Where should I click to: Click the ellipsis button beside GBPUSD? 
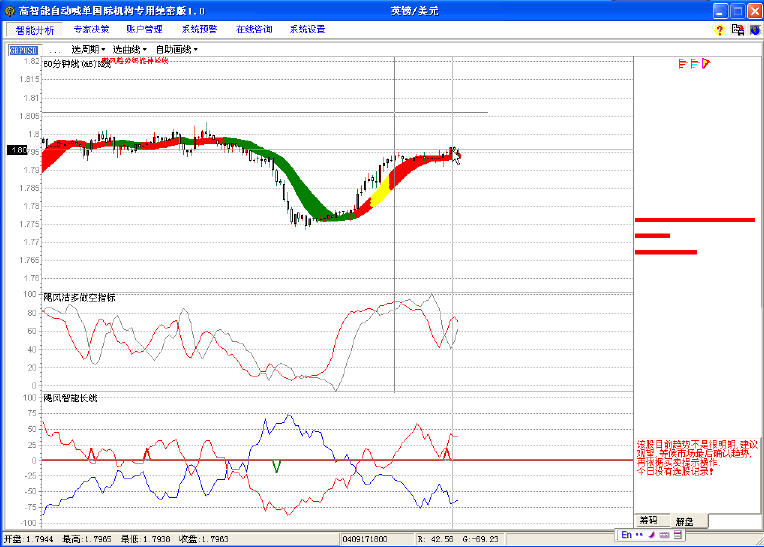pyautogui.click(x=54, y=49)
